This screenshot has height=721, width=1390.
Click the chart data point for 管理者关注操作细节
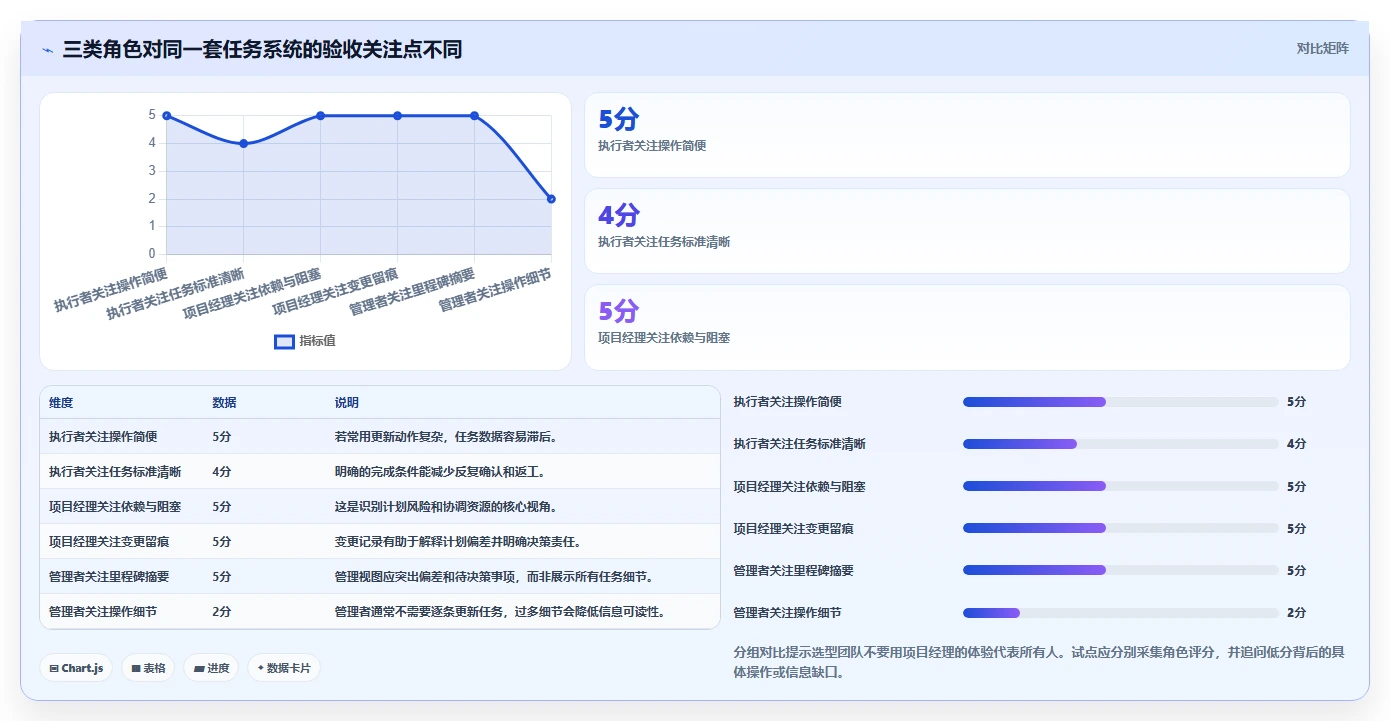click(551, 199)
